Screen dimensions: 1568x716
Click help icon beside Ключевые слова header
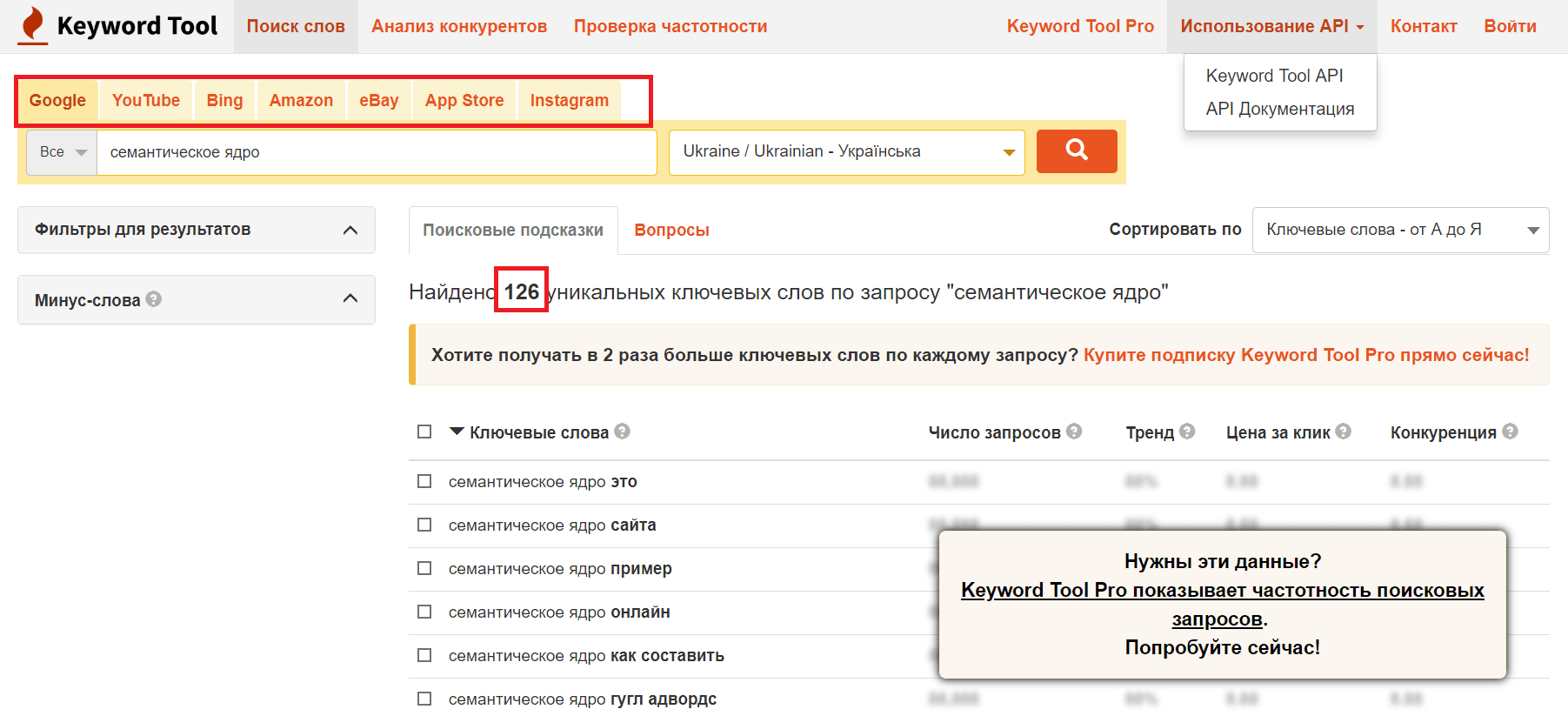[x=622, y=432]
